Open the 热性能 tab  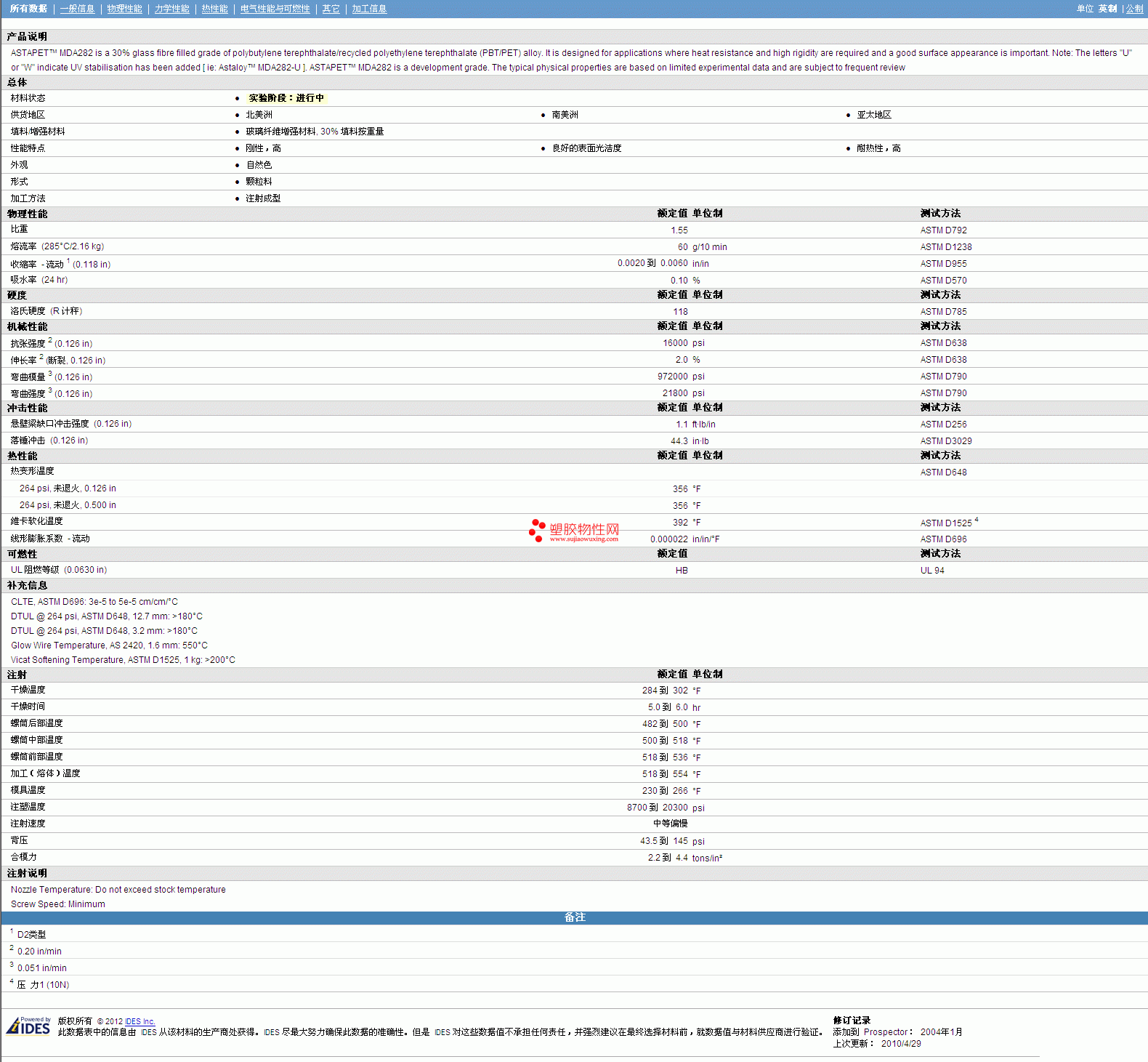tap(214, 9)
